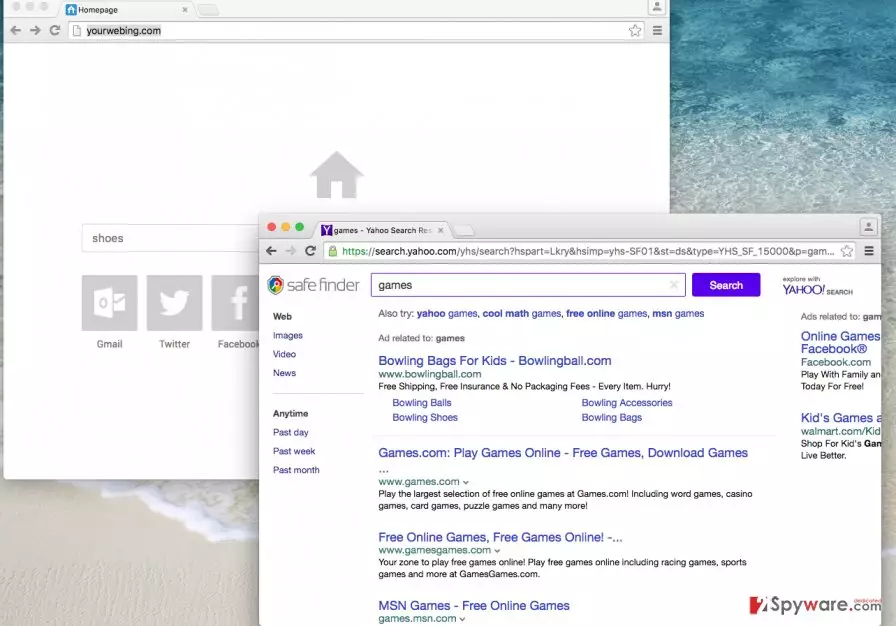Open the Gmail shortcut tile

point(109,303)
